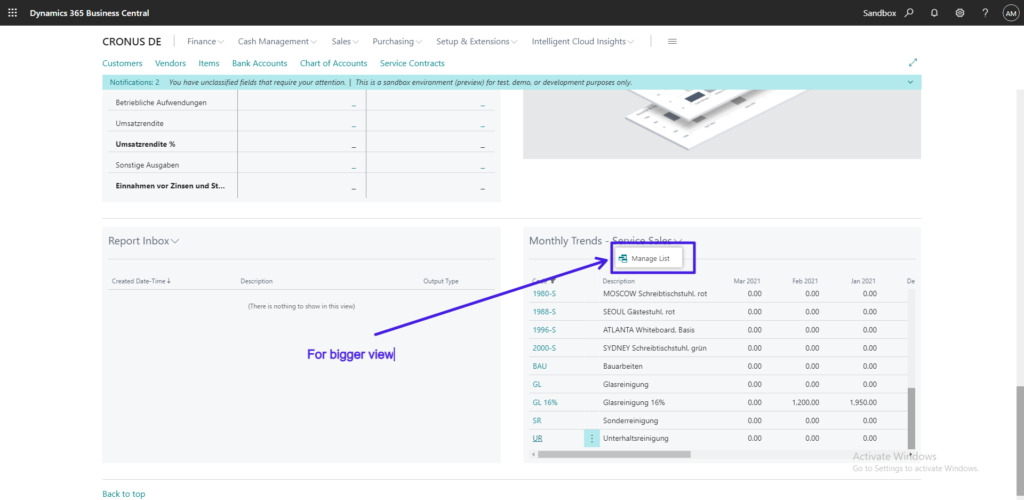Viewport: 1024px width, 500px height.
Task: Open the Purchasing menu
Action: 396,41
